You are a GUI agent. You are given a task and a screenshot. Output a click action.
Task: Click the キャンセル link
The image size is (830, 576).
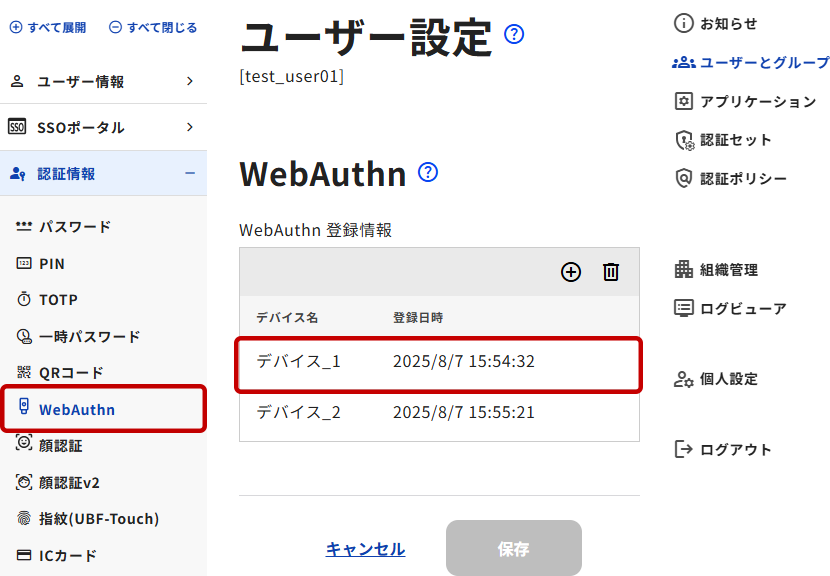365,549
